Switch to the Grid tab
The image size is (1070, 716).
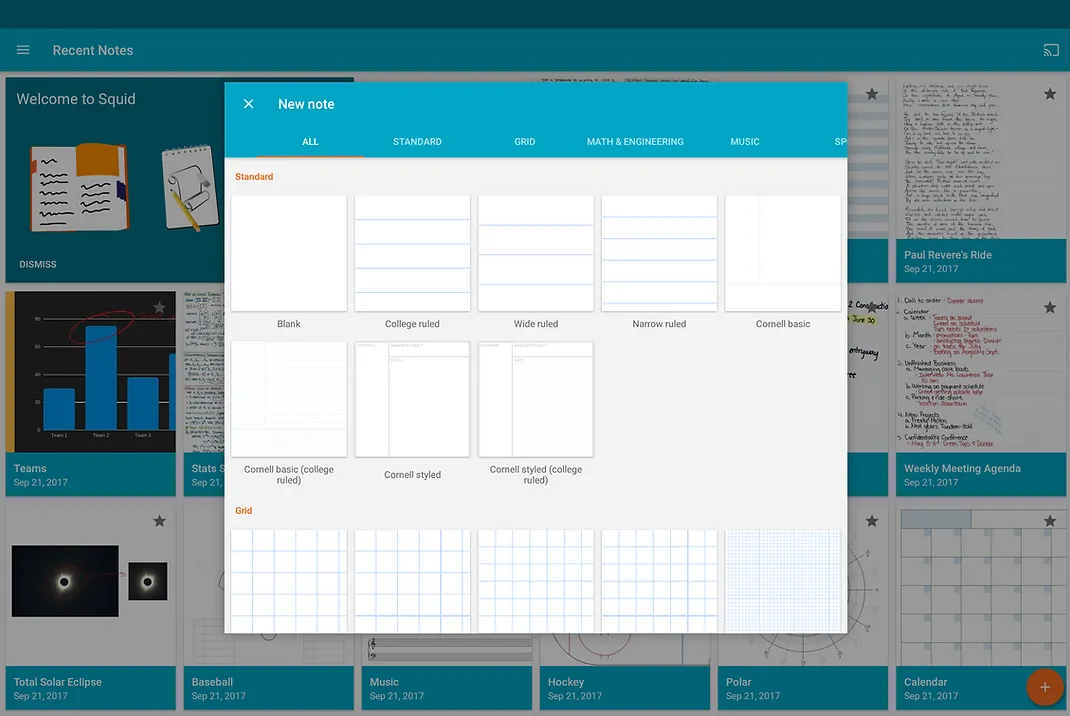524,141
